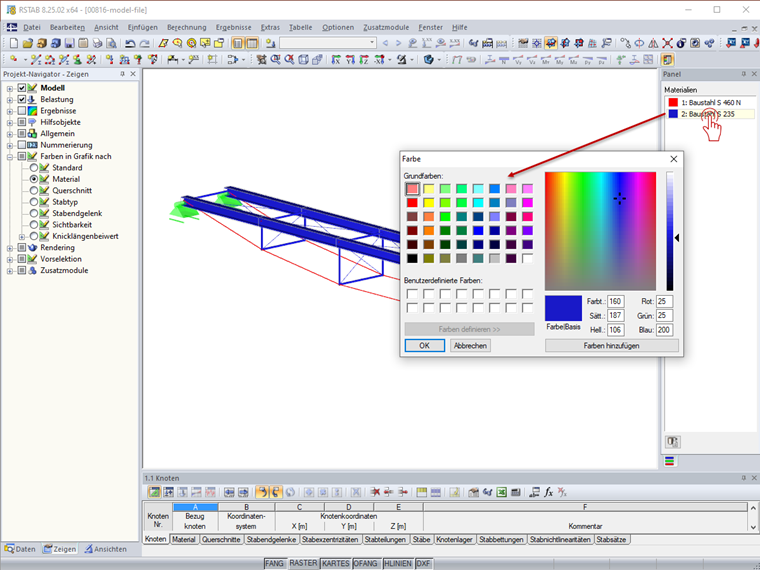
Task: Toggle the project navigator panel icon
Action: click(x=238, y=44)
